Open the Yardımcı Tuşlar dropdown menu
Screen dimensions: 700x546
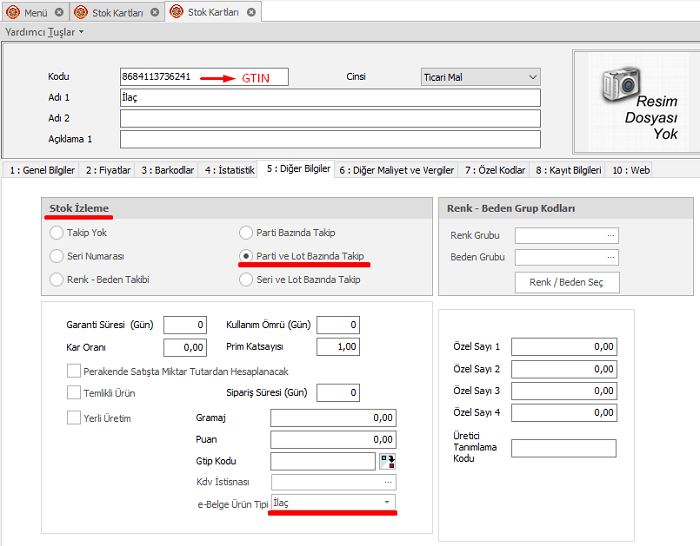point(44,31)
